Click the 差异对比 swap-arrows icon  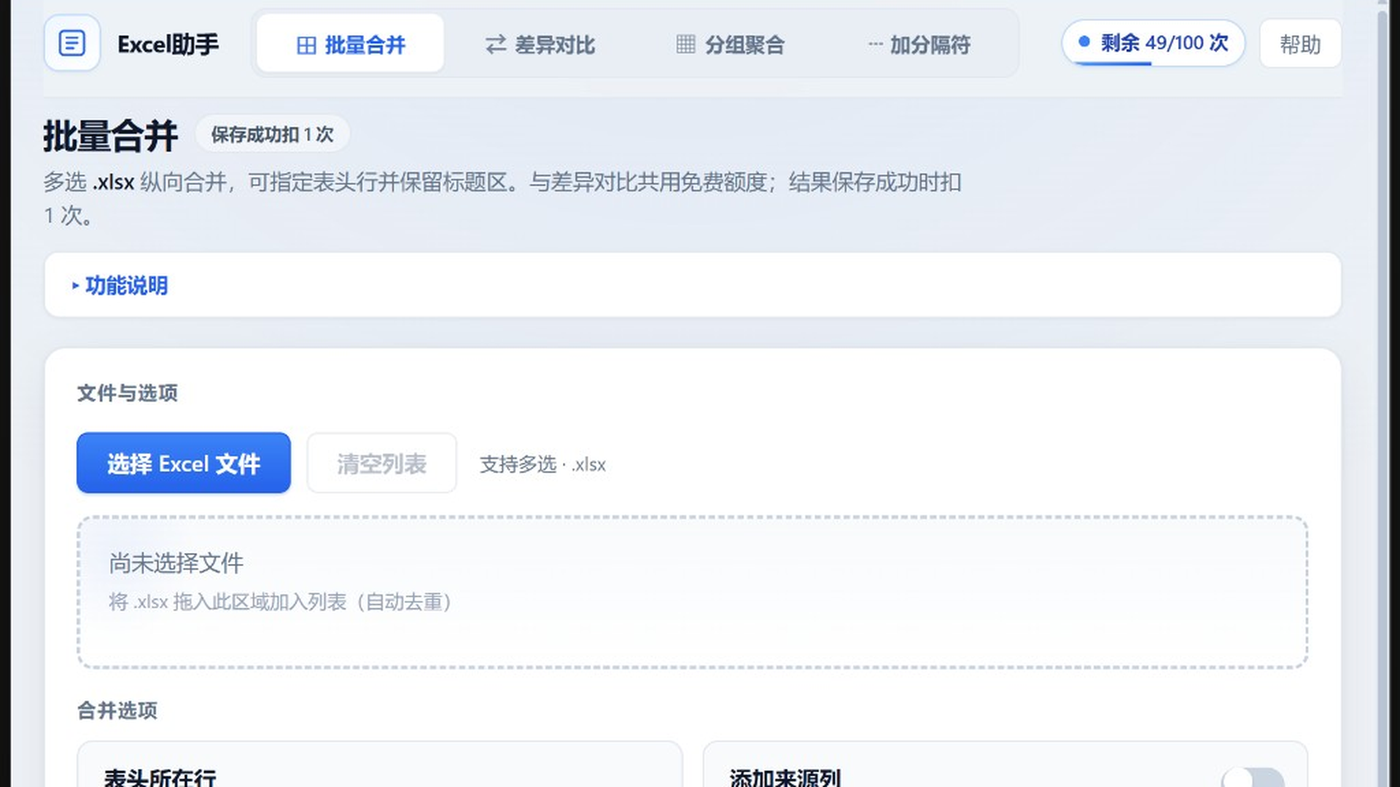coord(495,44)
